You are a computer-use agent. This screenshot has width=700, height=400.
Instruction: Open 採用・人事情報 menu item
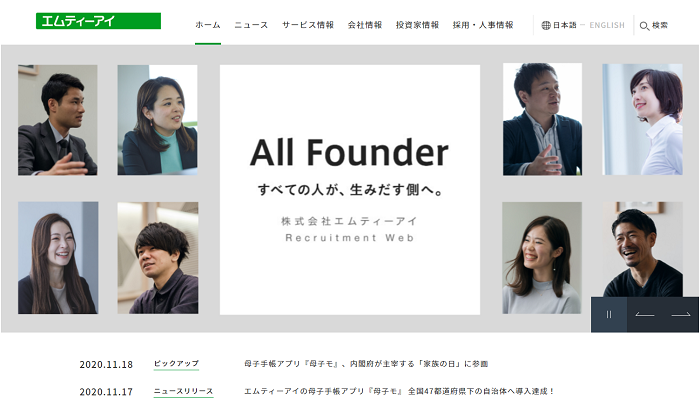pyautogui.click(x=483, y=25)
